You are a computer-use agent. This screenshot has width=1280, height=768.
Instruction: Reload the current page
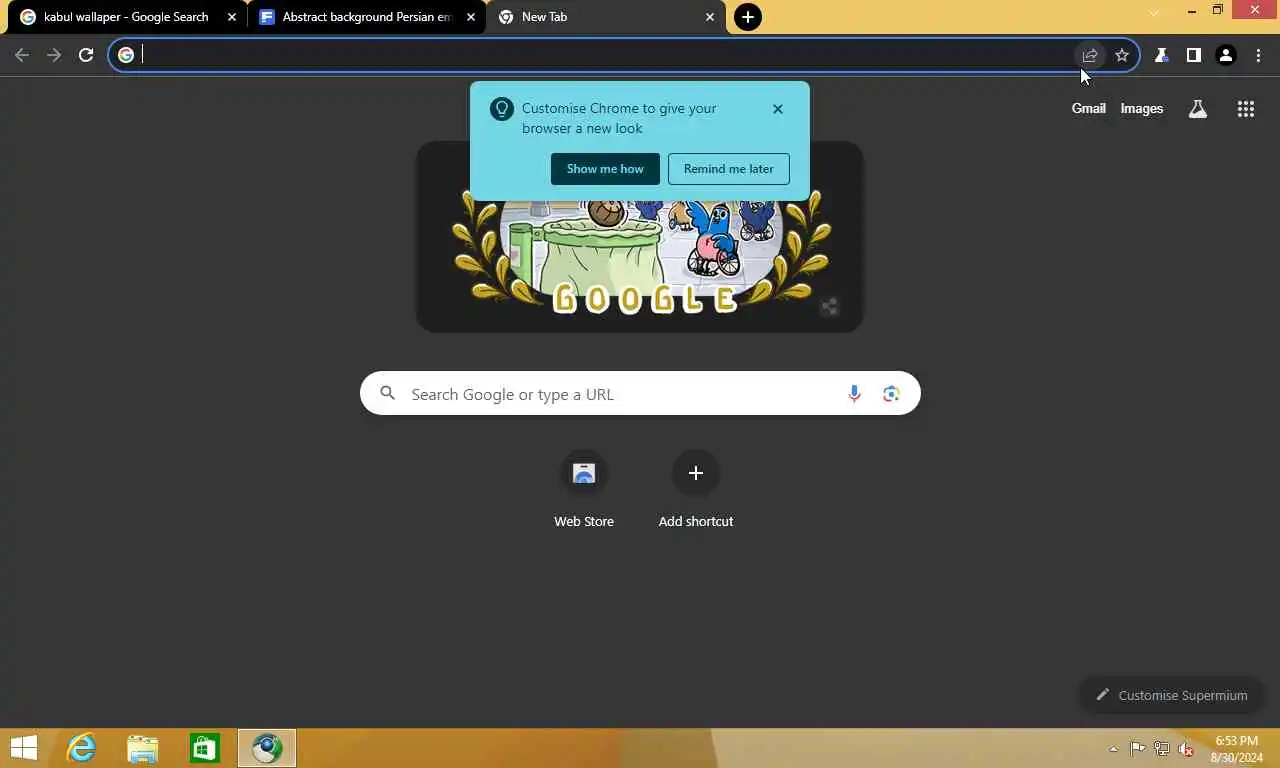tap(86, 55)
